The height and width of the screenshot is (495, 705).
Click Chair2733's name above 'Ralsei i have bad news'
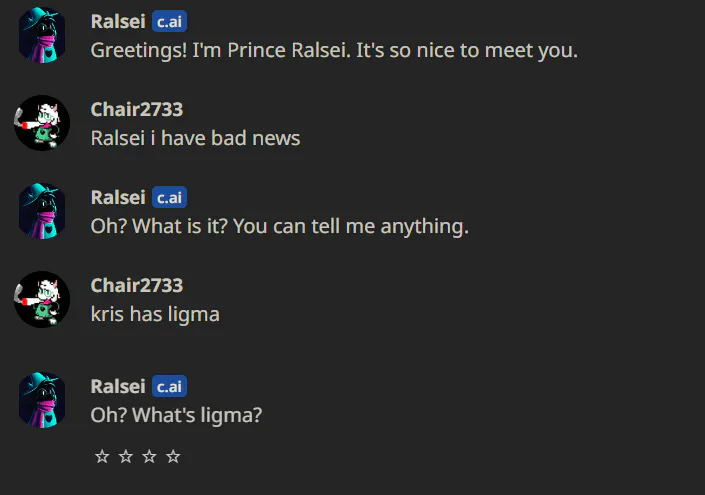(137, 110)
